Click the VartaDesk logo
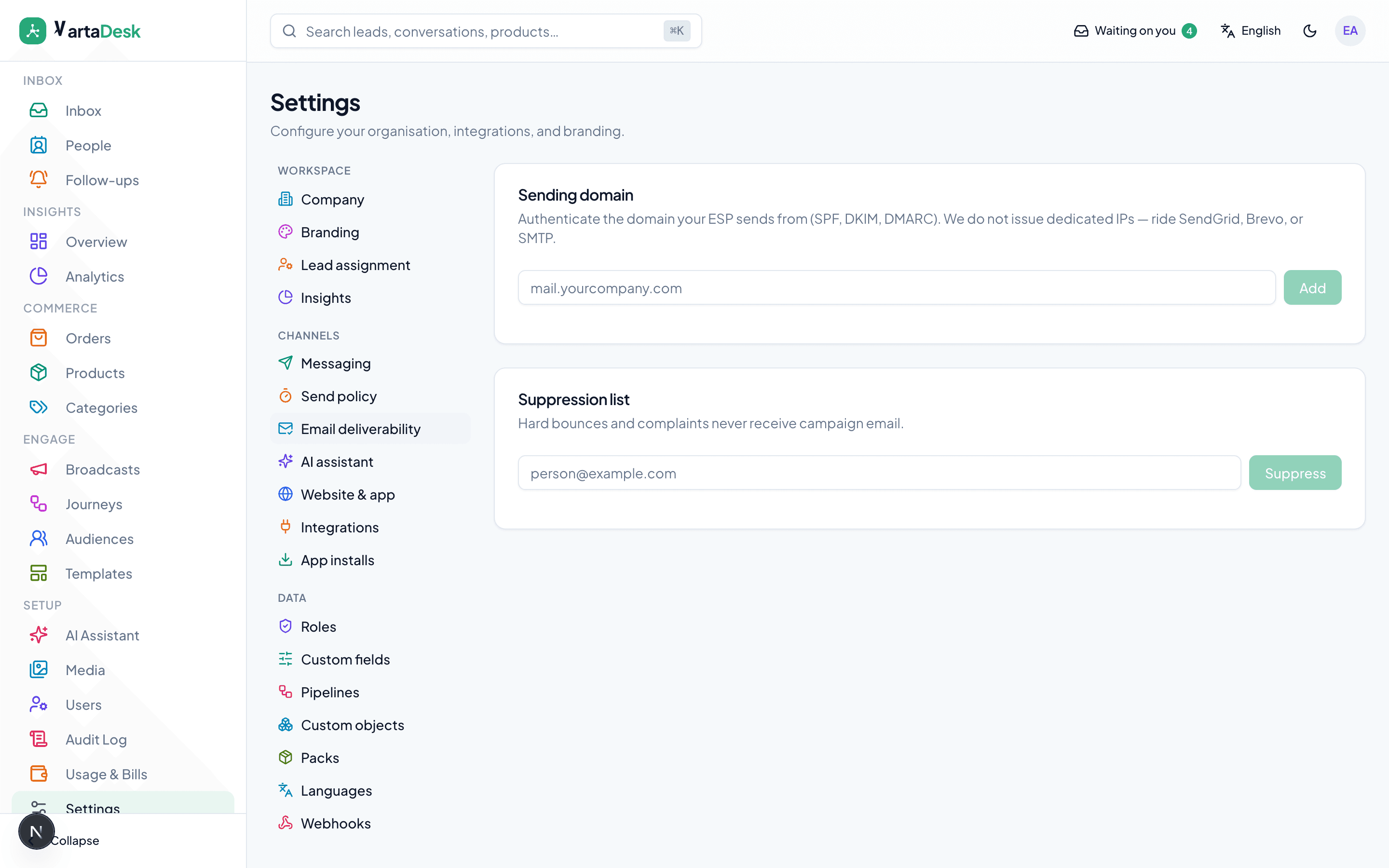 pos(80,31)
